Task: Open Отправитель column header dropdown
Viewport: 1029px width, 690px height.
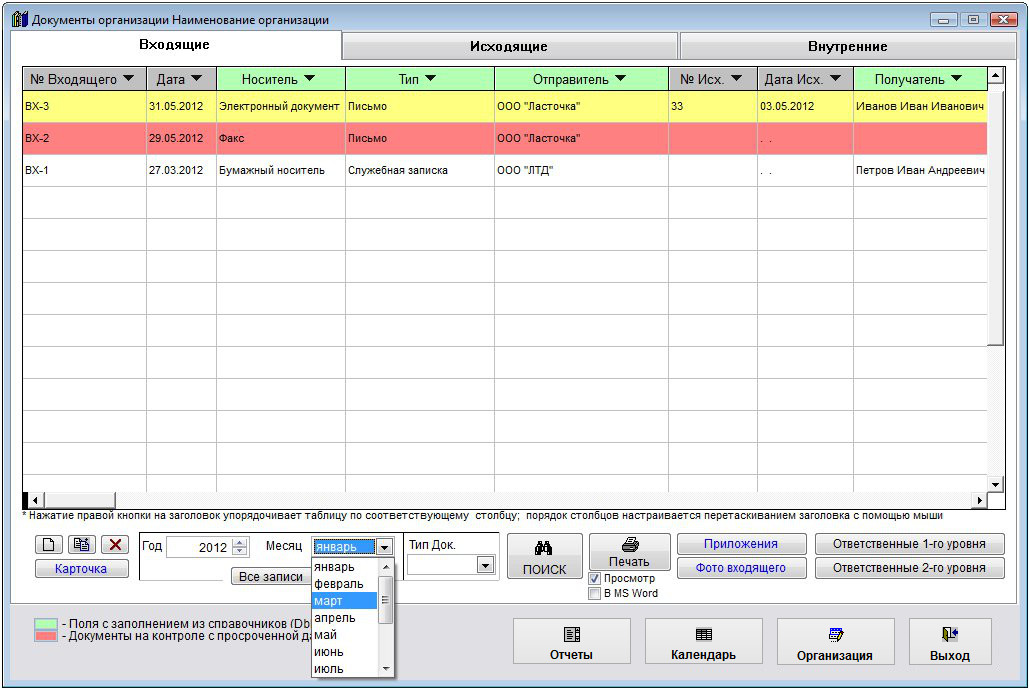Action: coord(620,79)
